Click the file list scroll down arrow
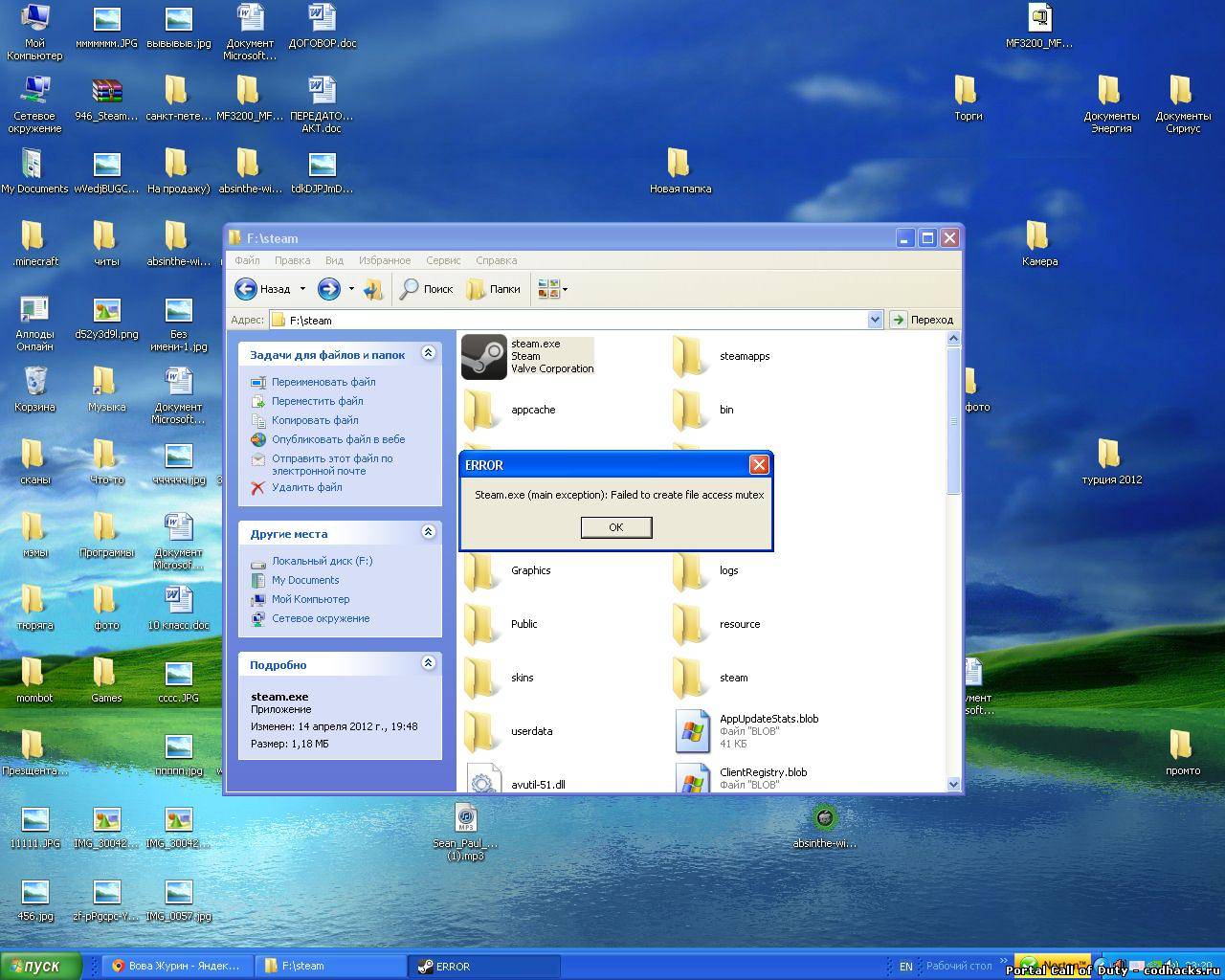This screenshot has height=980, width=1225. [x=953, y=784]
